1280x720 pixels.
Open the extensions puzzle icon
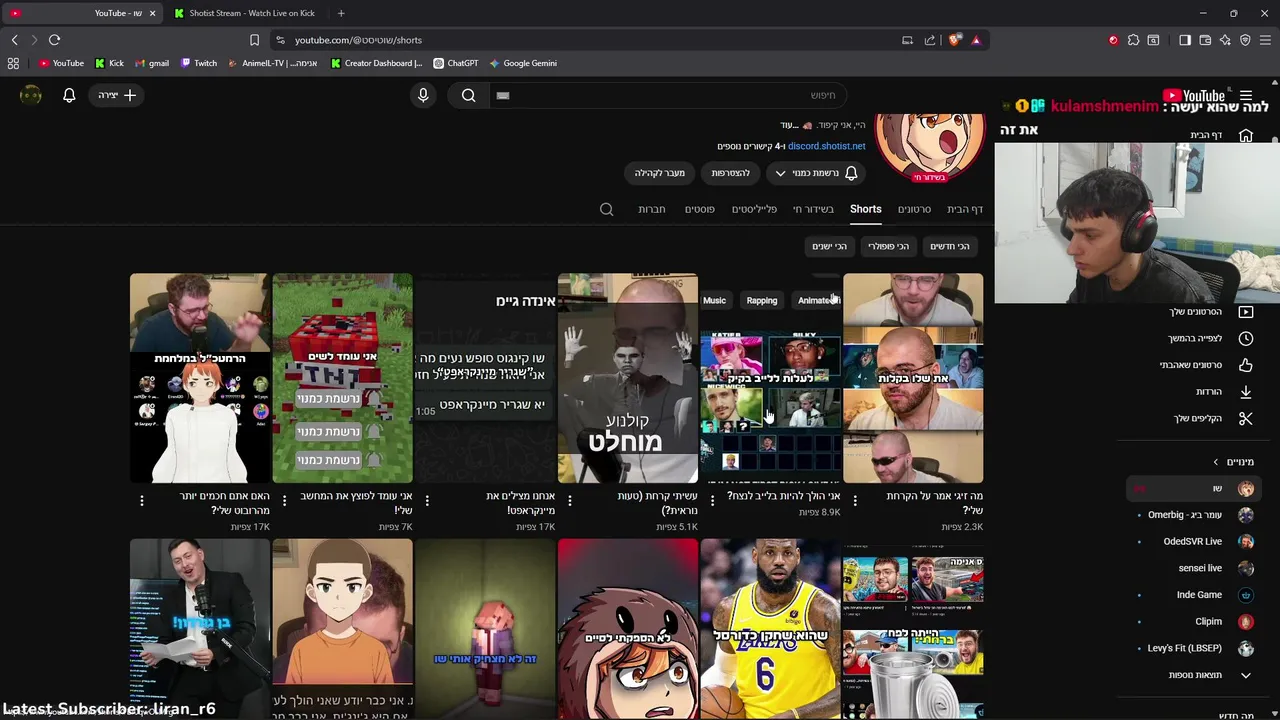(x=1133, y=40)
